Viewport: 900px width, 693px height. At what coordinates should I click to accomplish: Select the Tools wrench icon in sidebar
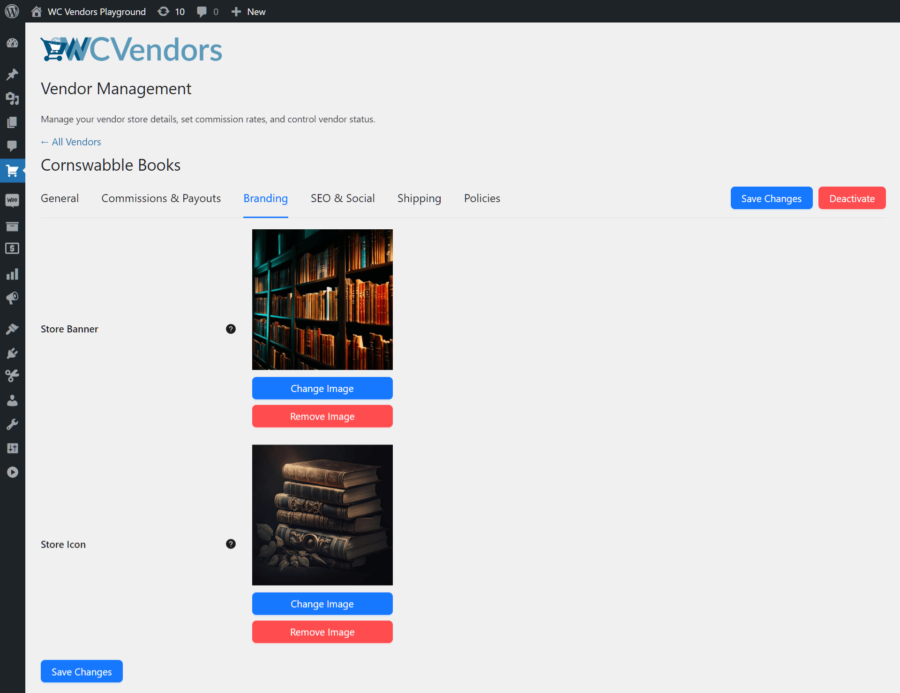[12, 423]
